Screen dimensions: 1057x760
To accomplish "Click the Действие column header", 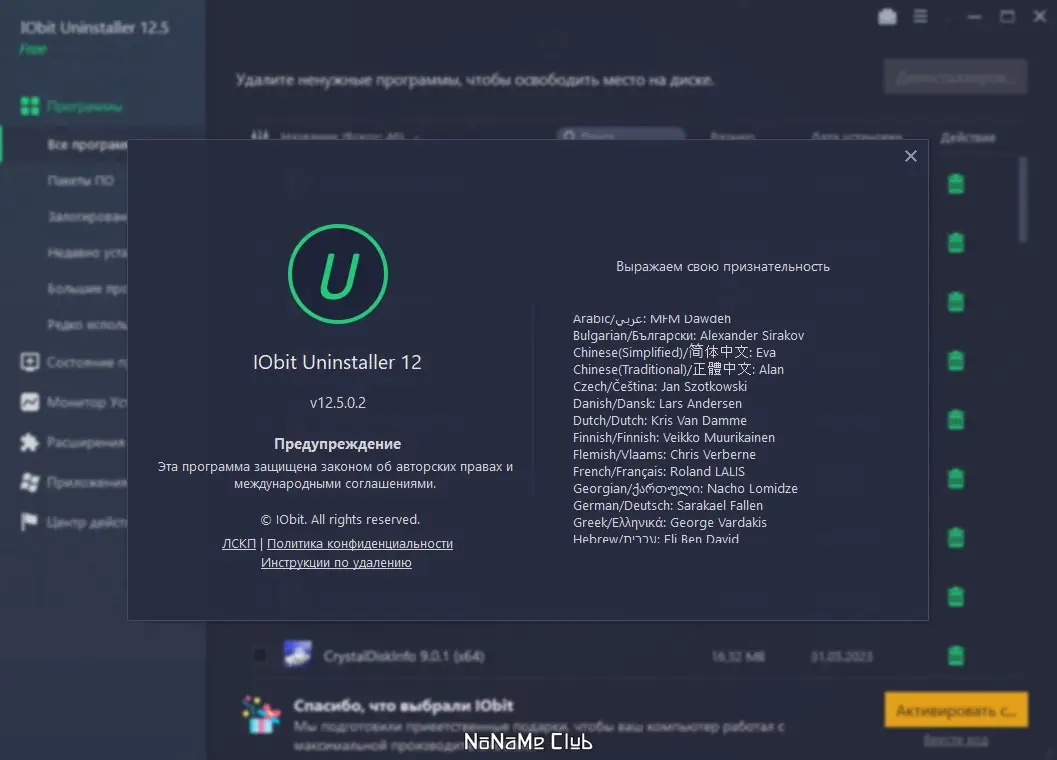I will [x=968, y=138].
